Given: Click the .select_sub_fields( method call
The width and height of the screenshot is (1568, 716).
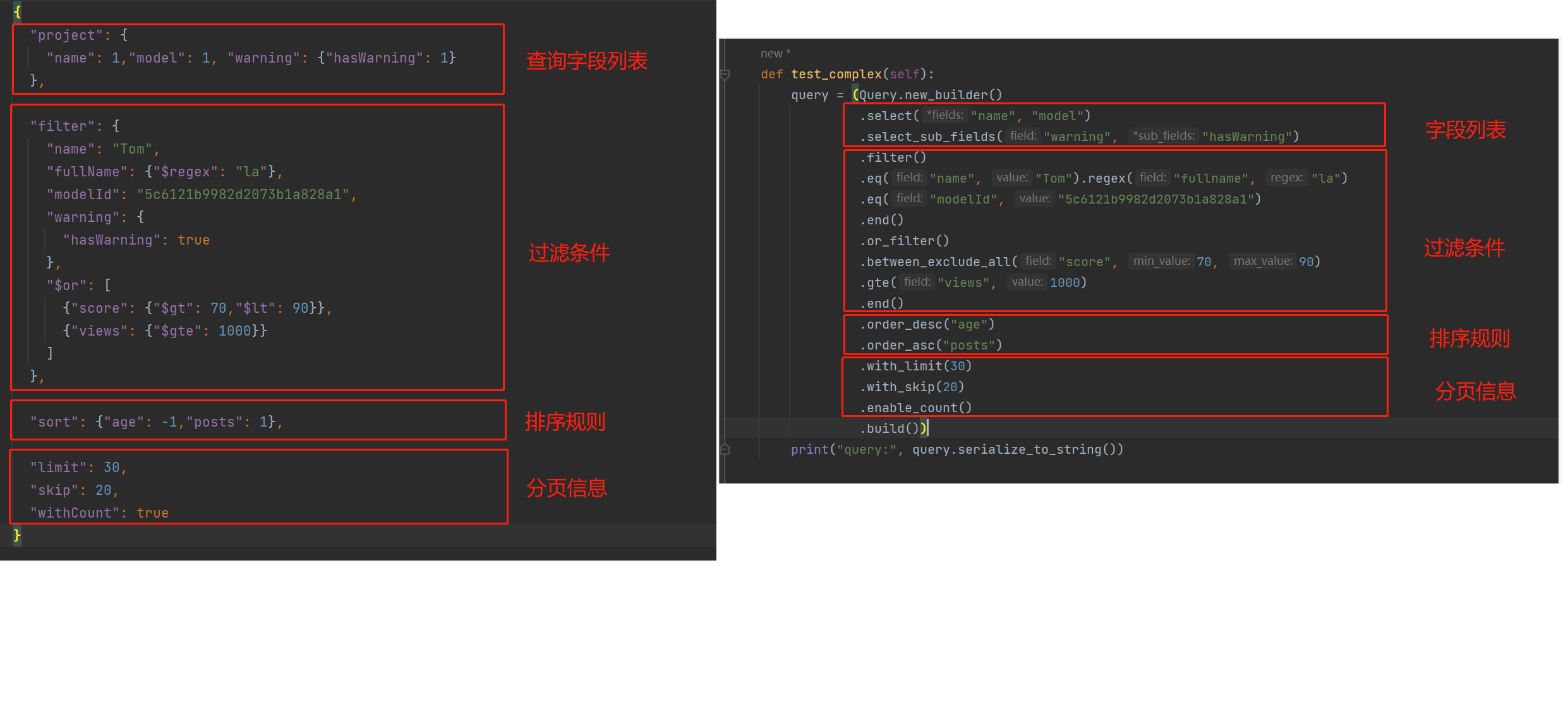Looking at the screenshot, I should tap(931, 137).
